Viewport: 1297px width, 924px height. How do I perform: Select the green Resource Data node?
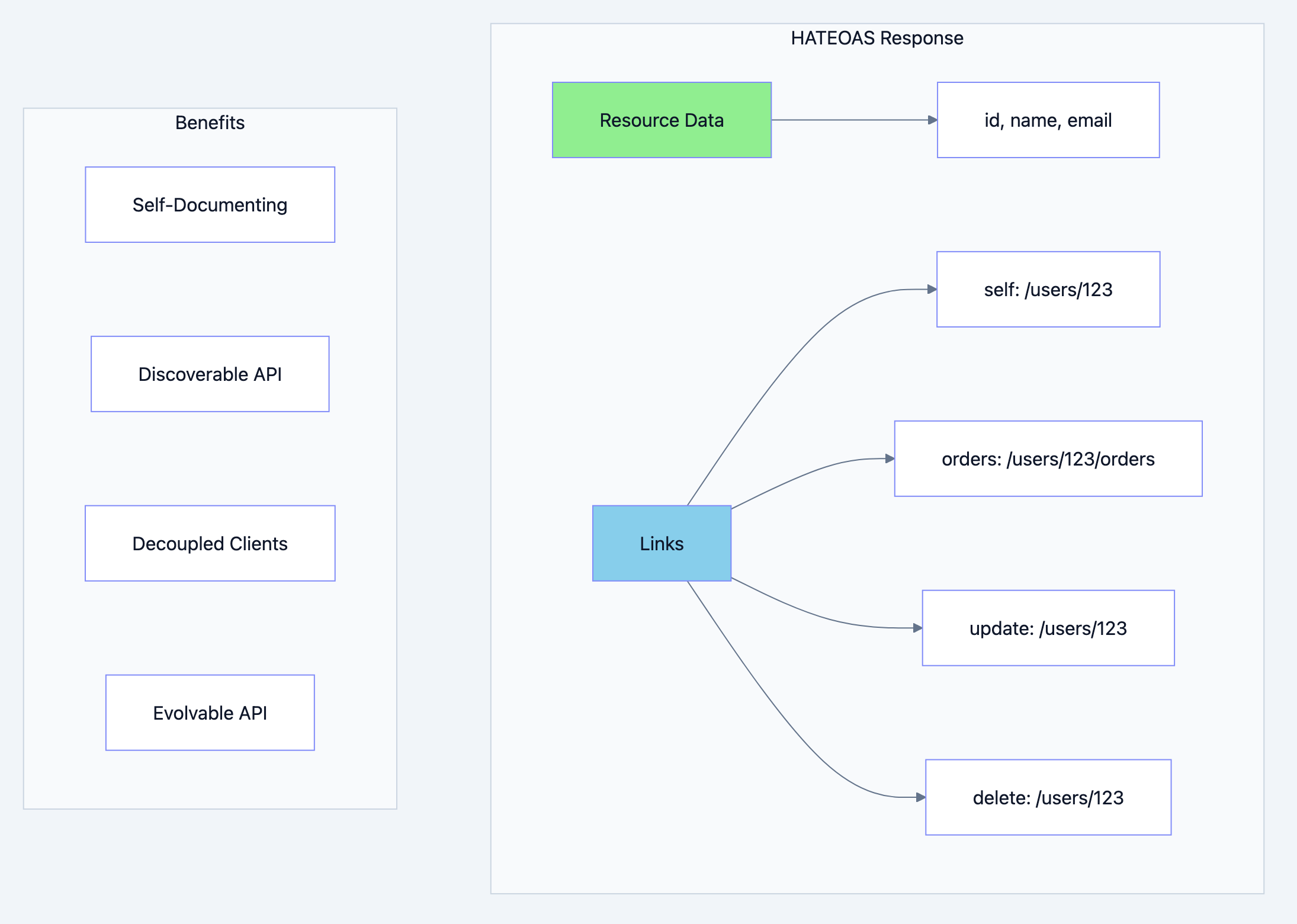pyautogui.click(x=662, y=120)
